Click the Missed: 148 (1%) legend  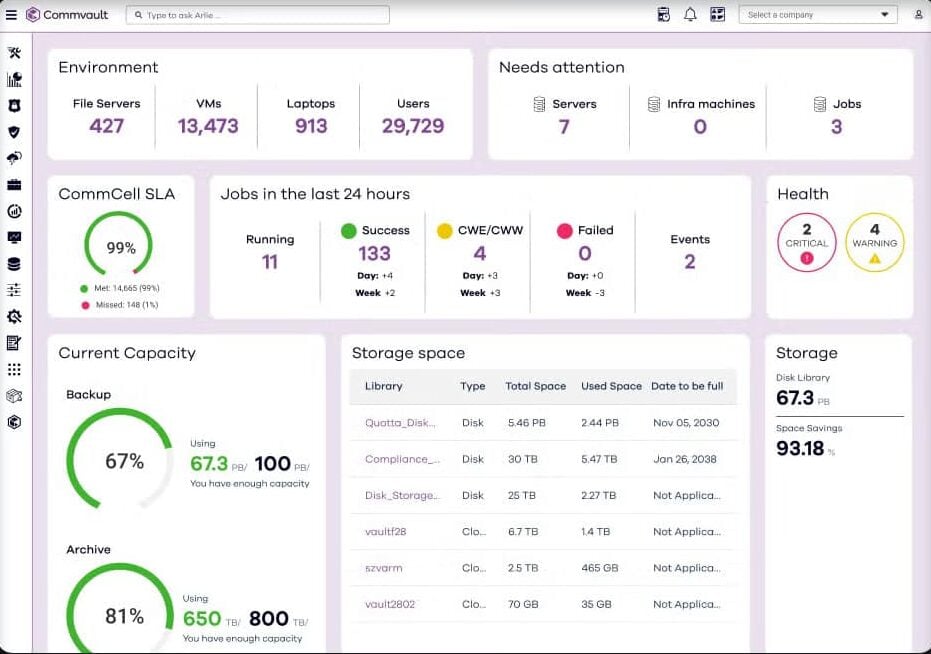click(x=120, y=305)
